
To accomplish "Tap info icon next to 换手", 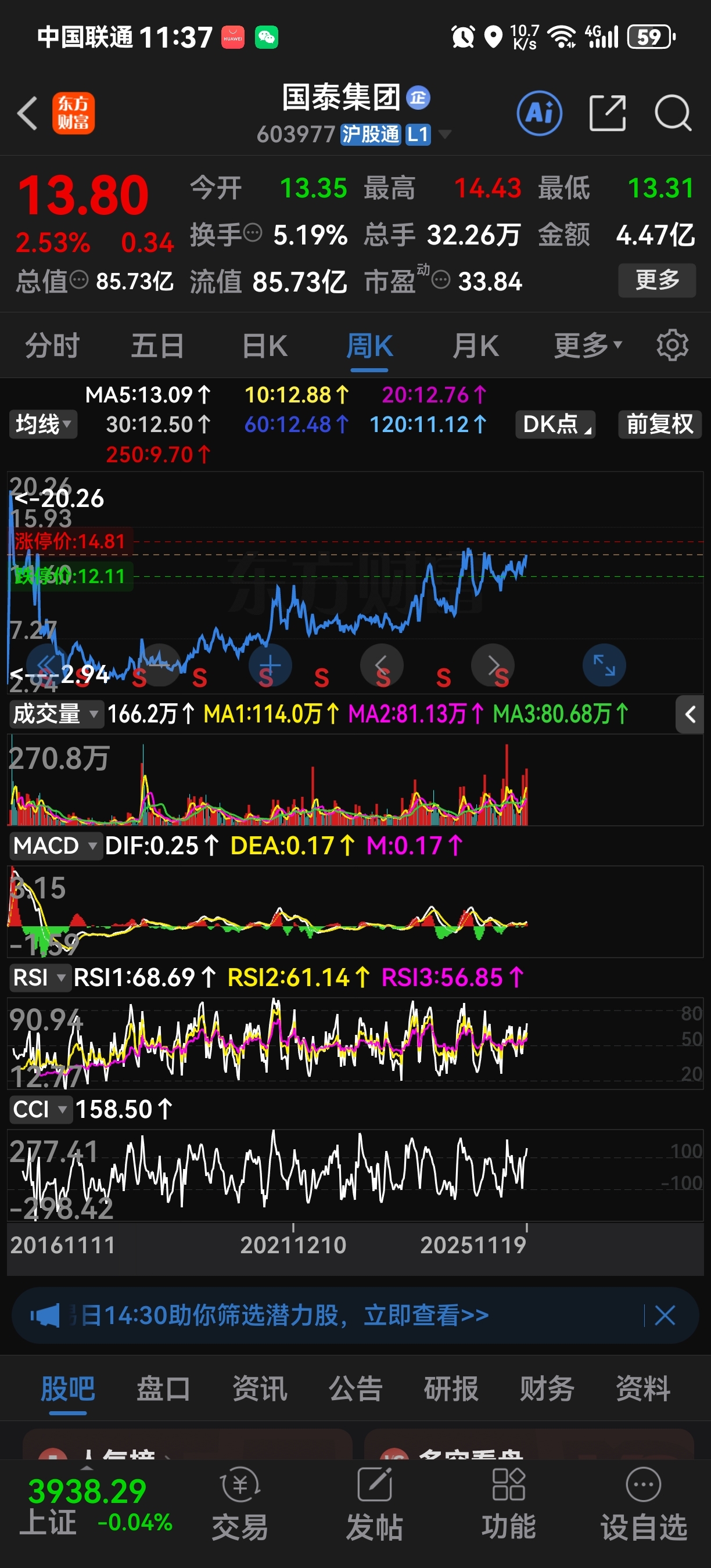I will point(253,232).
